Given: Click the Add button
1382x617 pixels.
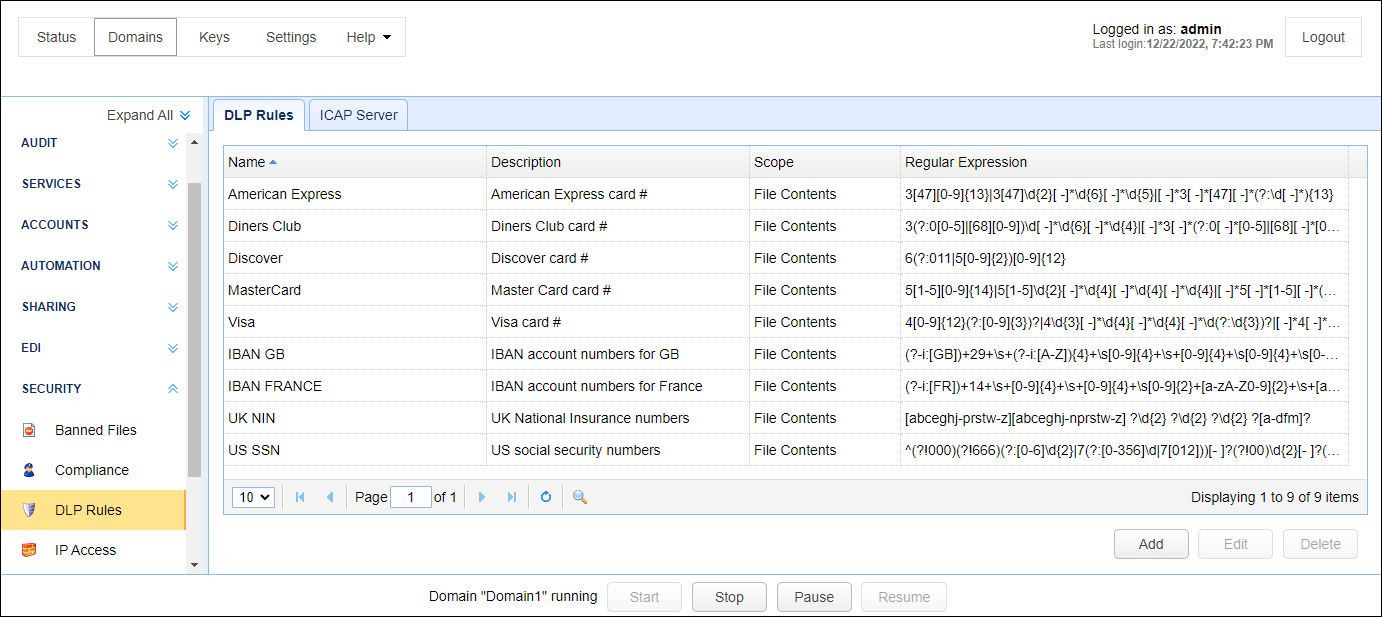Looking at the screenshot, I should click(x=1151, y=544).
